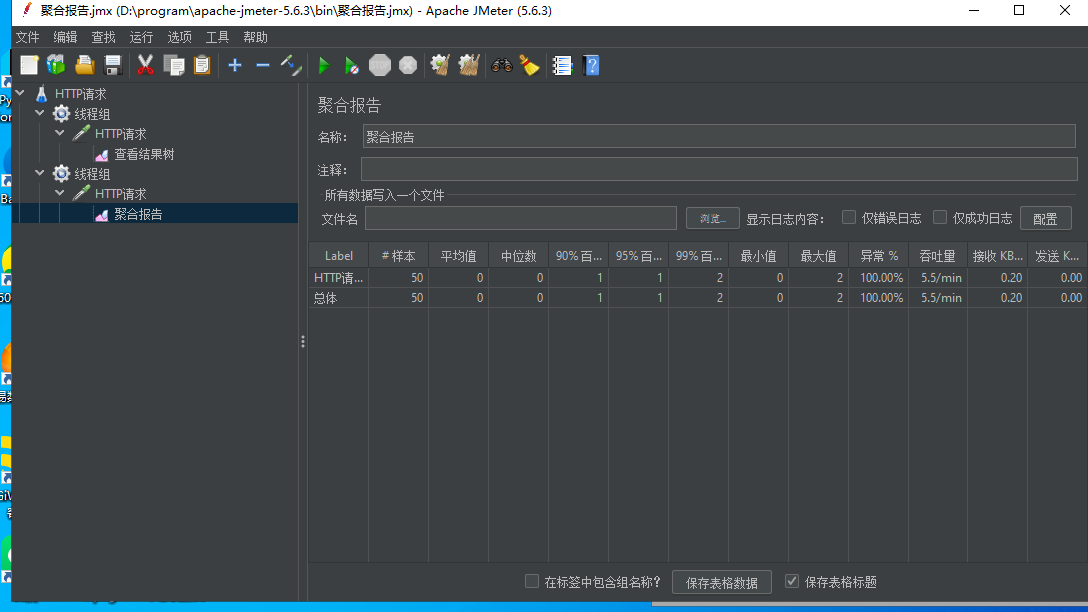Screen dimensions: 1088x612
Task: Save the test plan via toolbar icon
Action: pos(113,65)
